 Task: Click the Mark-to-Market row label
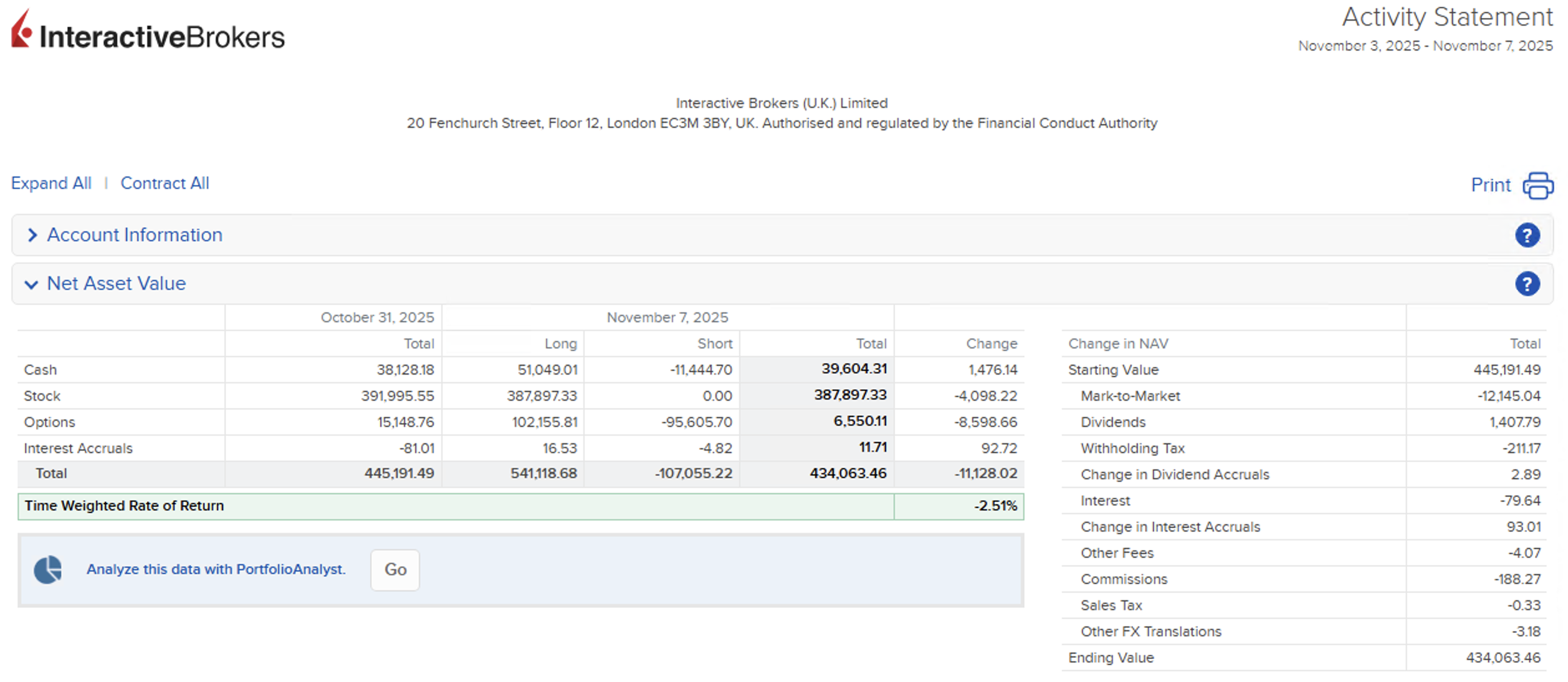[1130, 396]
